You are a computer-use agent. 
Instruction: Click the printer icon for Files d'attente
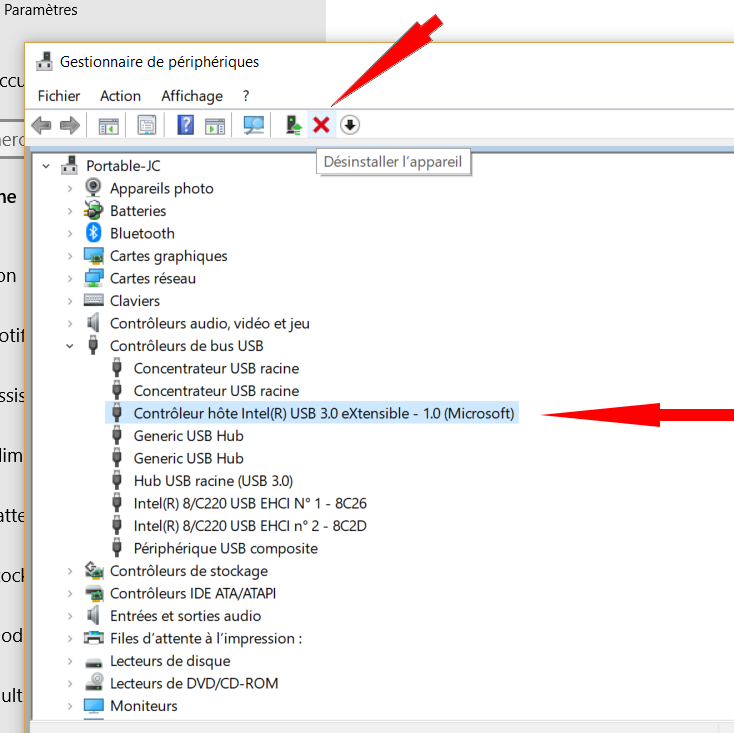pyautogui.click(x=94, y=638)
